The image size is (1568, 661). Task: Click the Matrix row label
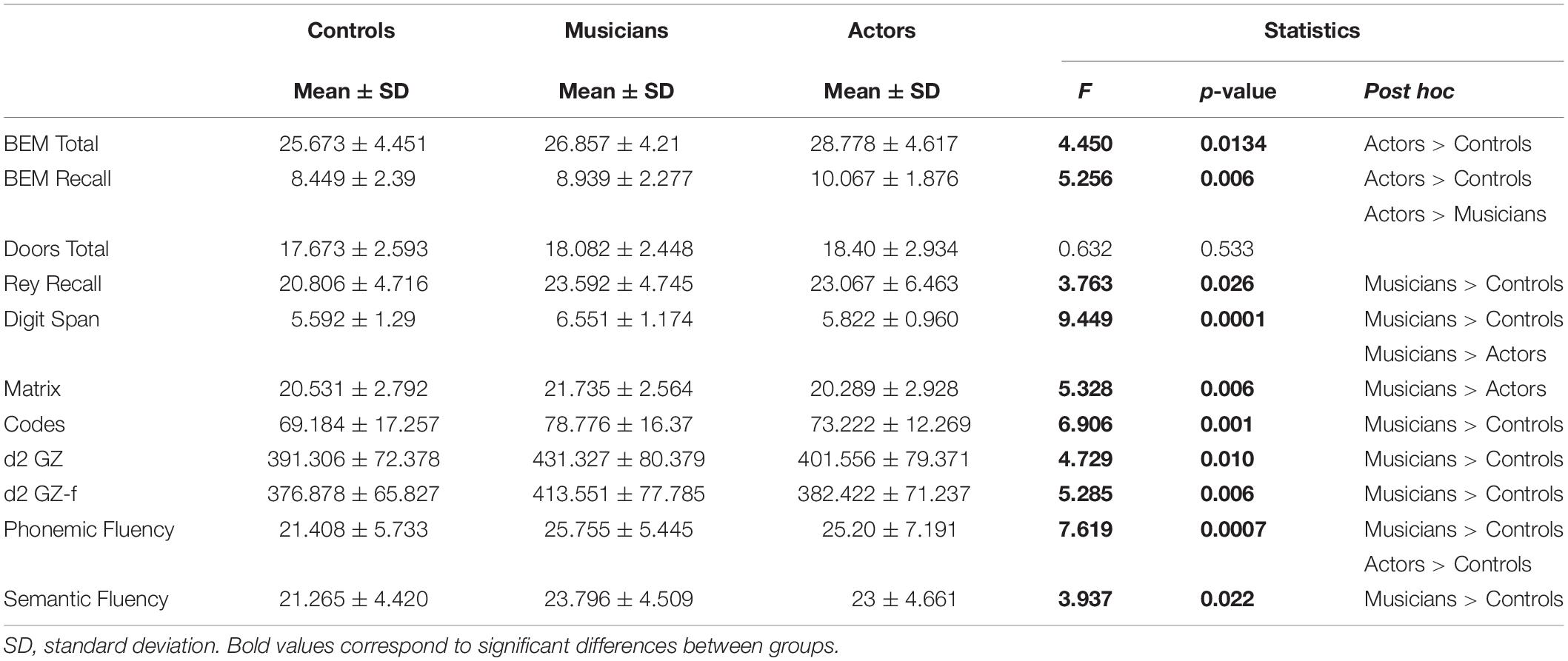(x=33, y=389)
